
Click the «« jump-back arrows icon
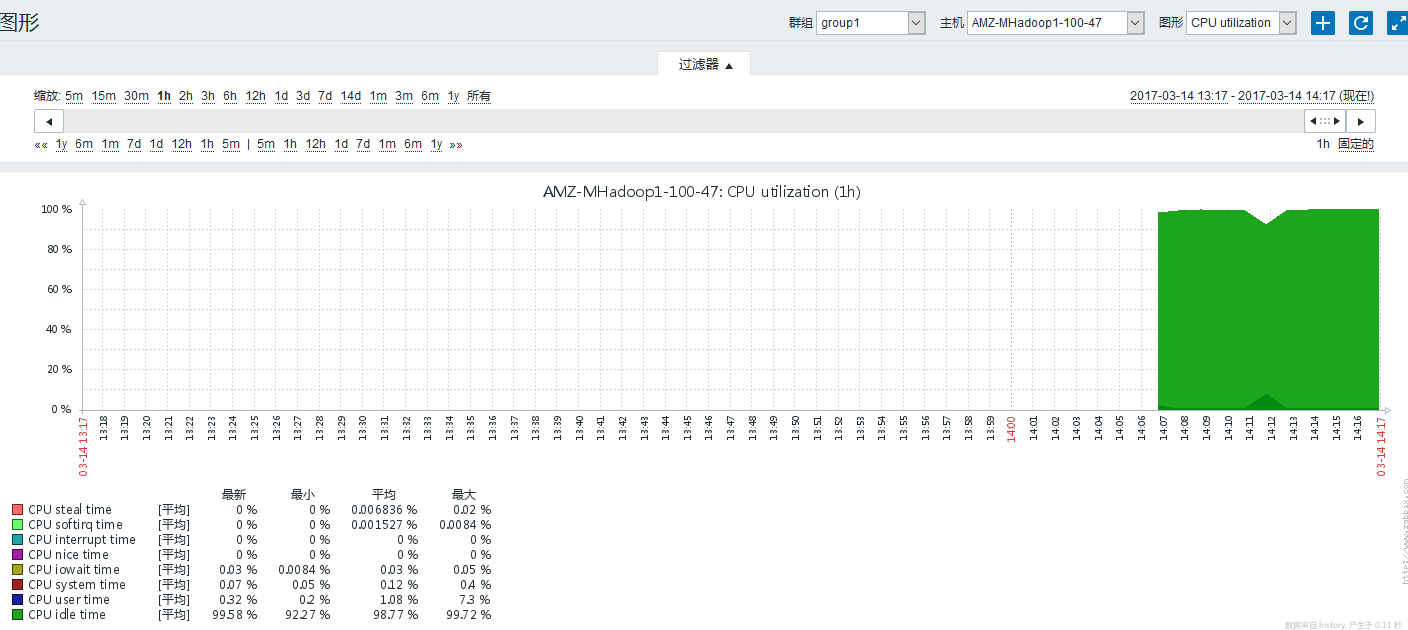[x=41, y=144]
